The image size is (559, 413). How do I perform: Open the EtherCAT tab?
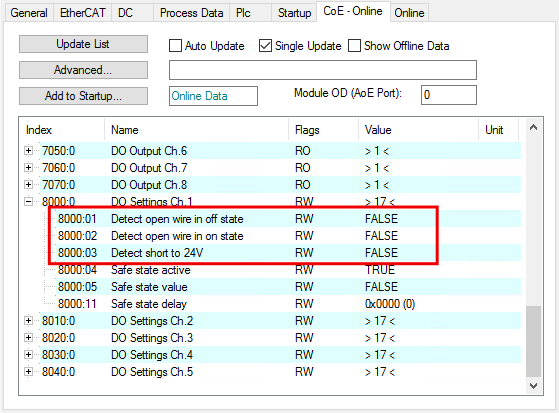[x=82, y=13]
